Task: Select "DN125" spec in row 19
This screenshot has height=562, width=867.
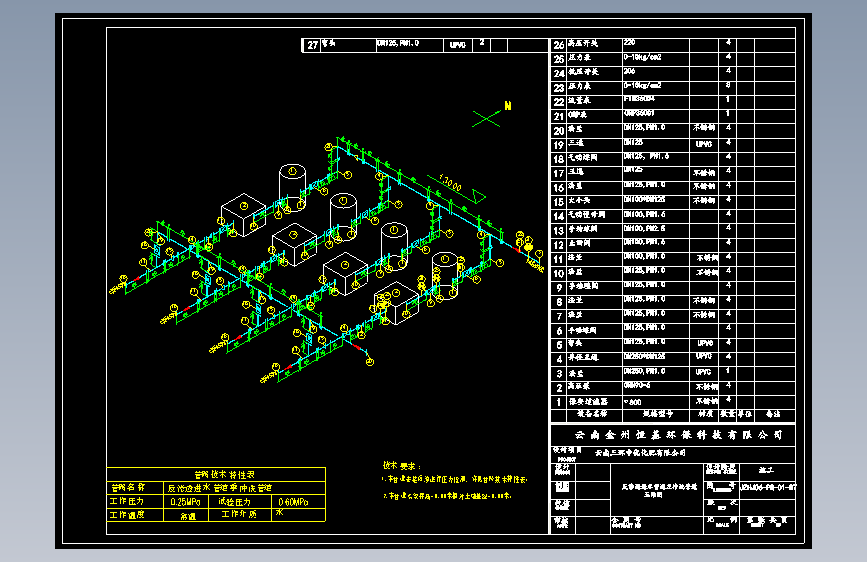Action: [x=634, y=142]
